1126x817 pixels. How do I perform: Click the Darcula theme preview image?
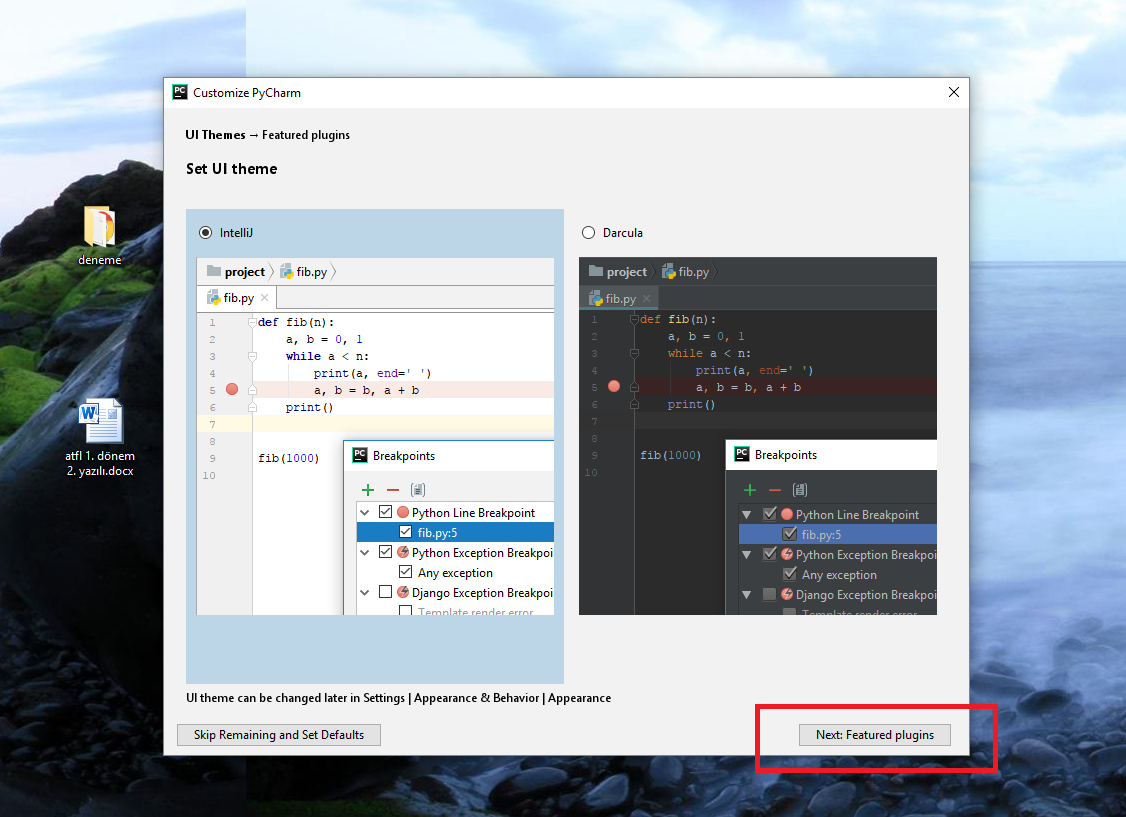(x=758, y=436)
